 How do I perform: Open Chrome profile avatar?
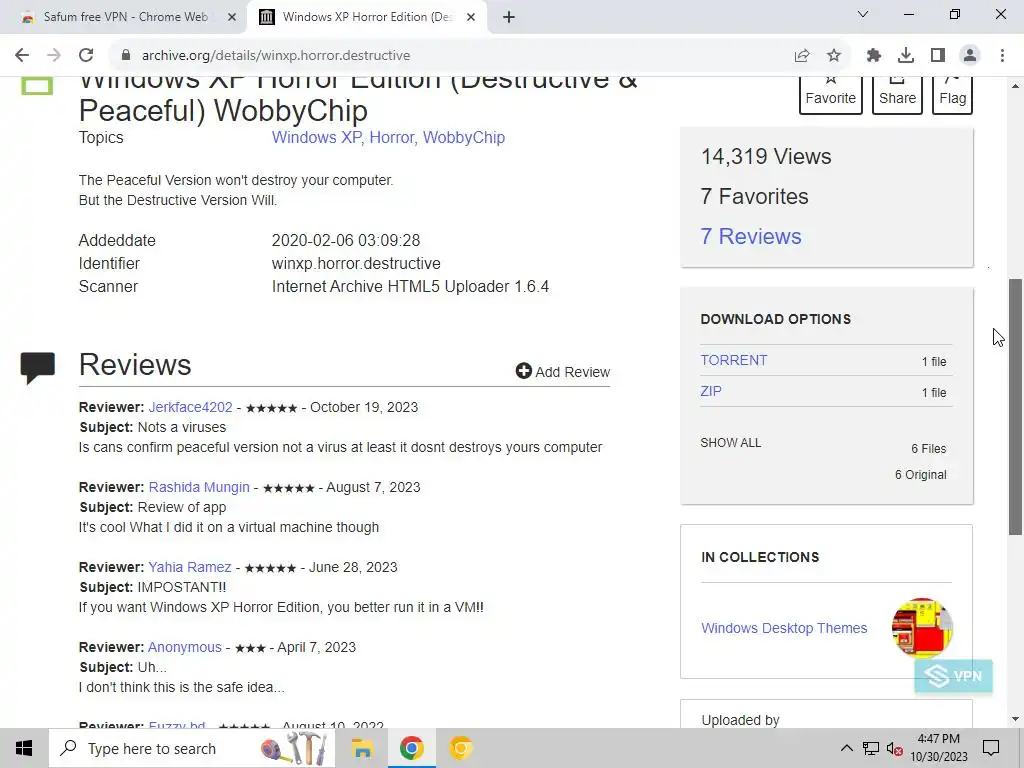click(x=970, y=56)
